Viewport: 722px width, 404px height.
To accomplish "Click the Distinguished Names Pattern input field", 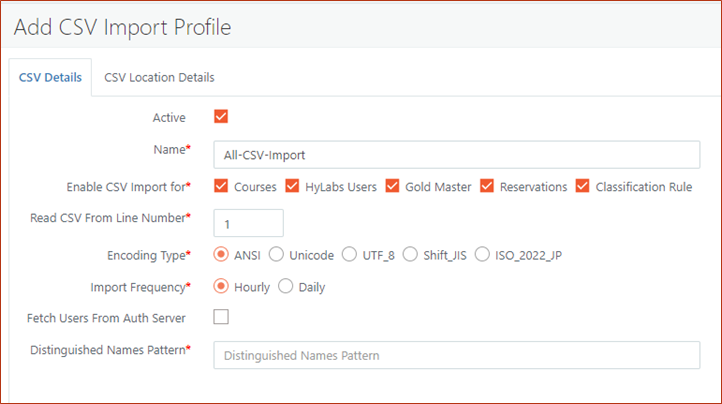I will point(456,355).
